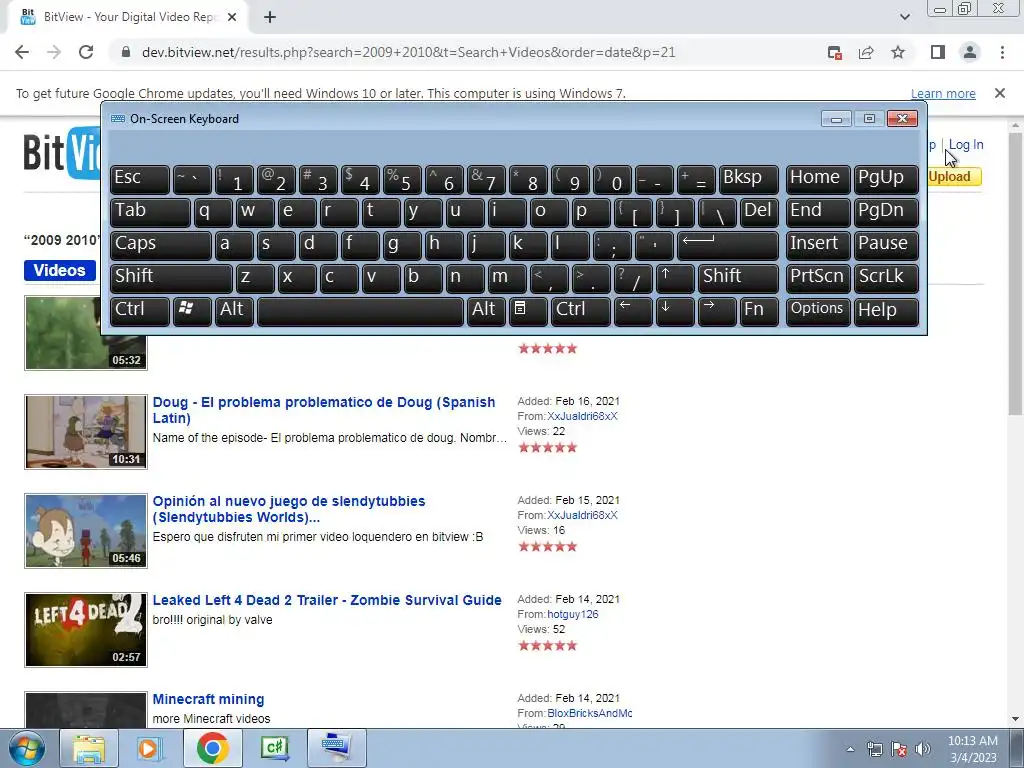Viewport: 1024px width, 768px height.
Task: Toggle the ScrLk key
Action: (886, 278)
